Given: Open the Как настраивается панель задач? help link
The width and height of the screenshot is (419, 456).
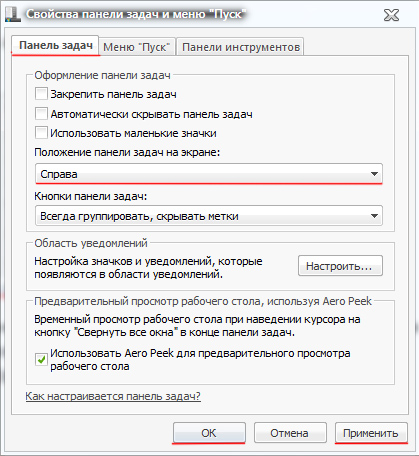Looking at the screenshot, I should (113, 396).
